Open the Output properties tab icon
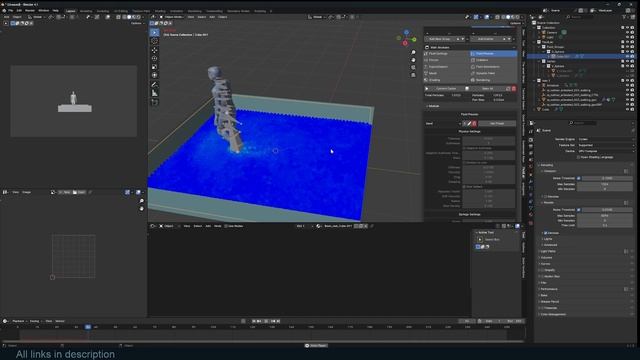Viewport: 640px width, 360px height. (531, 147)
